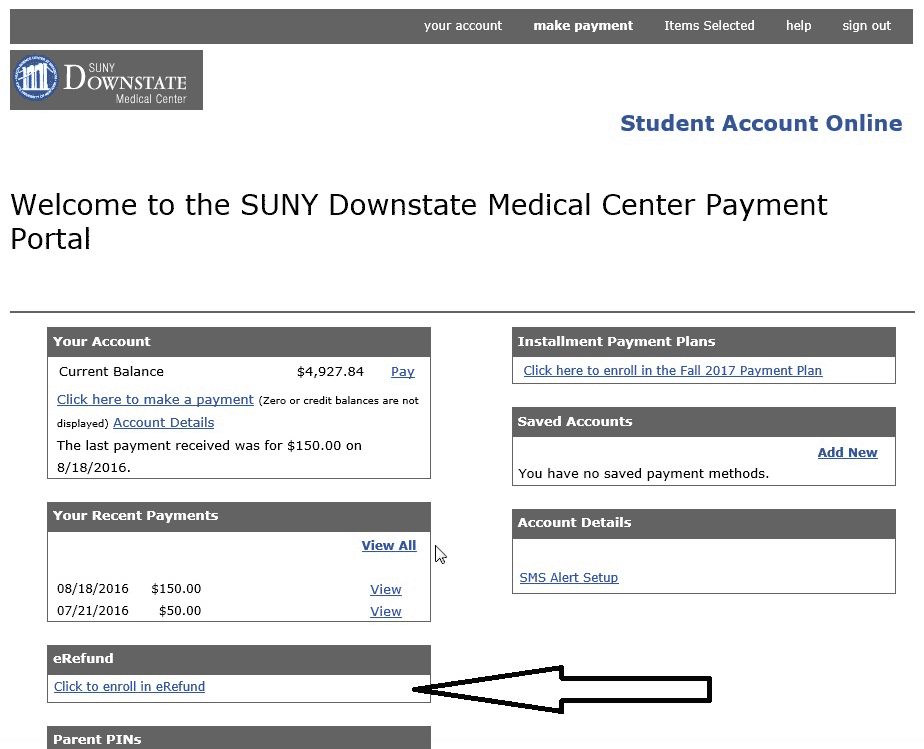
Task: Follow the 'Click here to make a payment' link
Action: click(x=155, y=400)
